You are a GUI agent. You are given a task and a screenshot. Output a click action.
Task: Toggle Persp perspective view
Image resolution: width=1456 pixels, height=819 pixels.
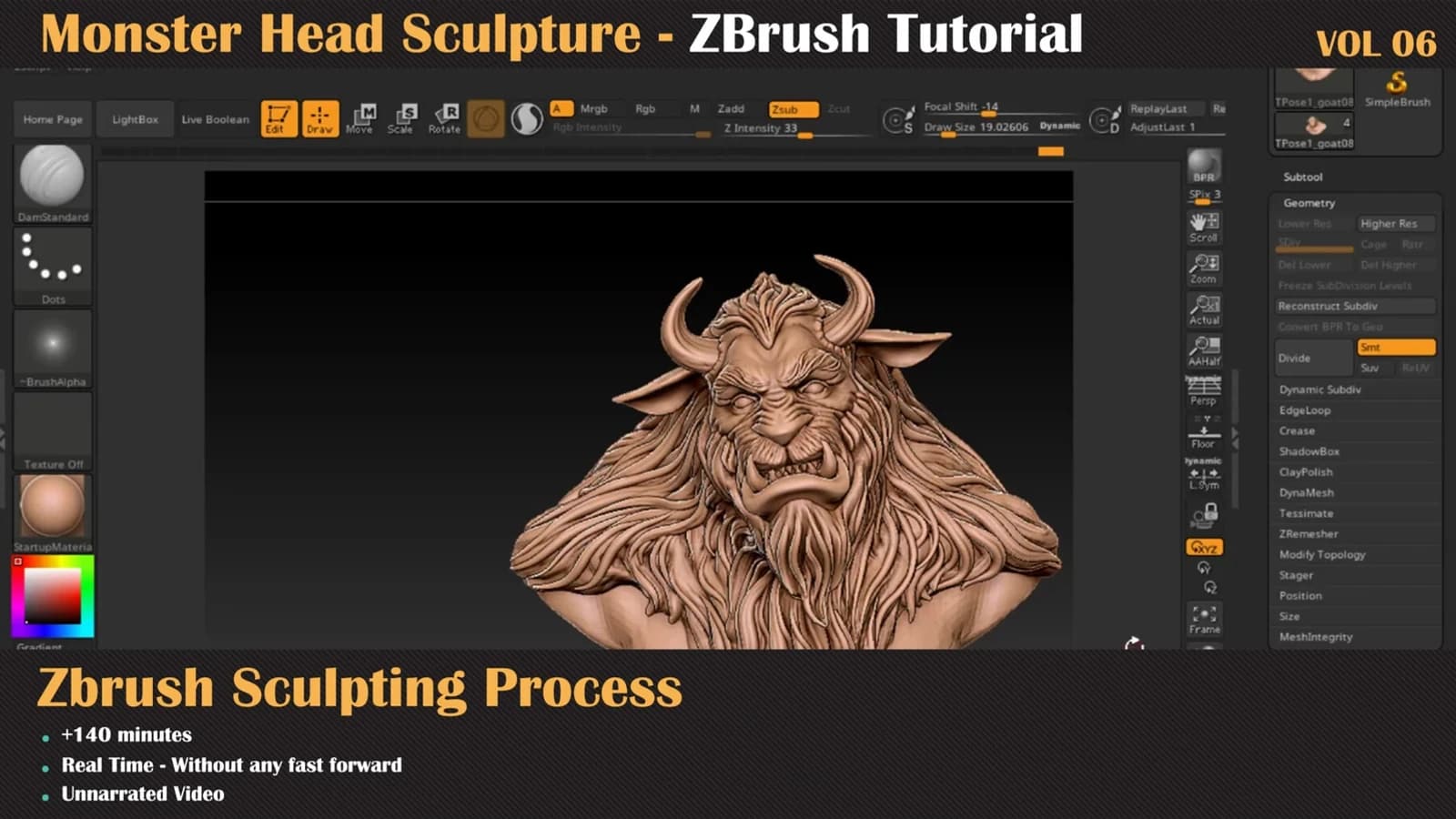(x=1204, y=391)
